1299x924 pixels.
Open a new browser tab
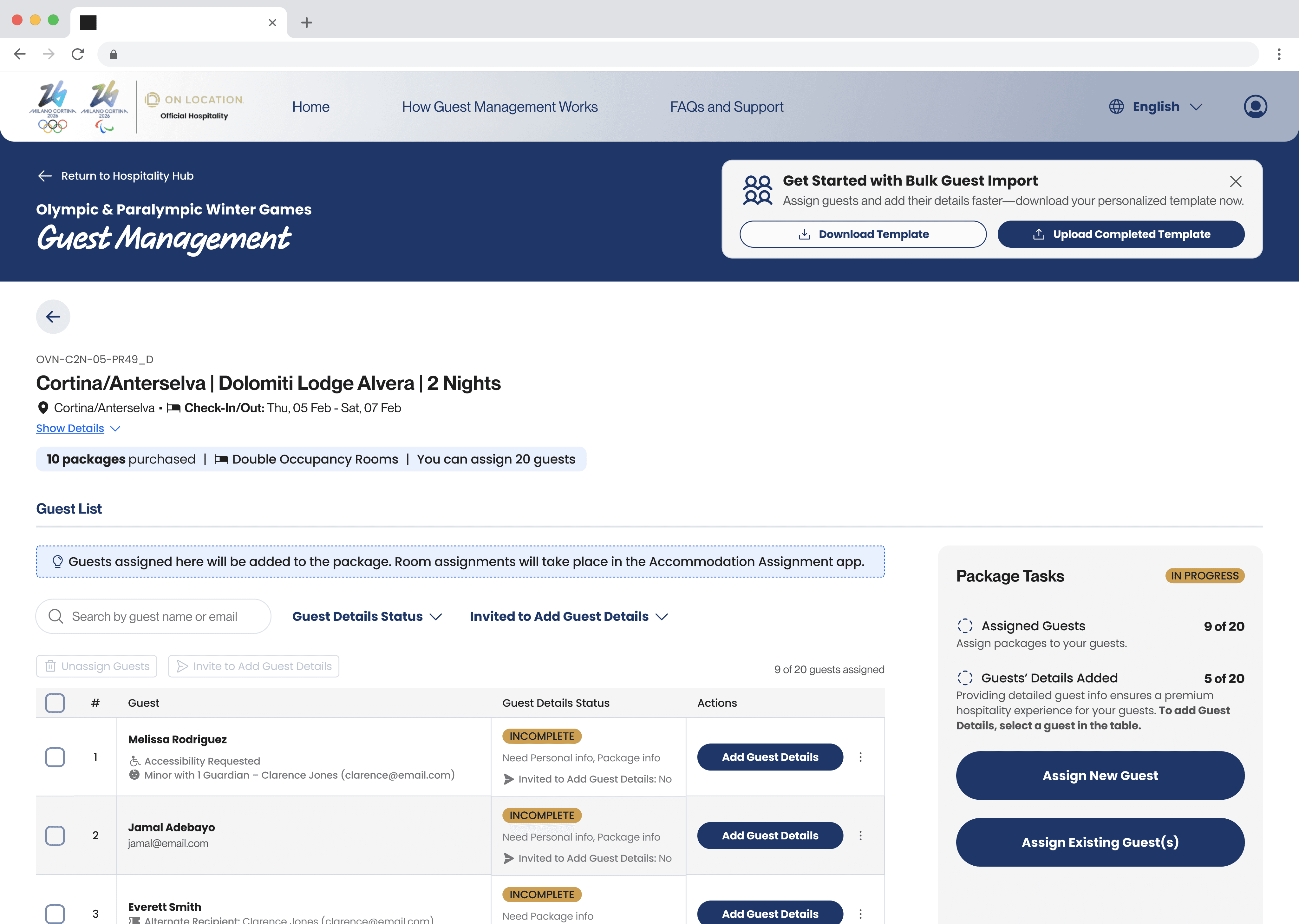pos(307,22)
